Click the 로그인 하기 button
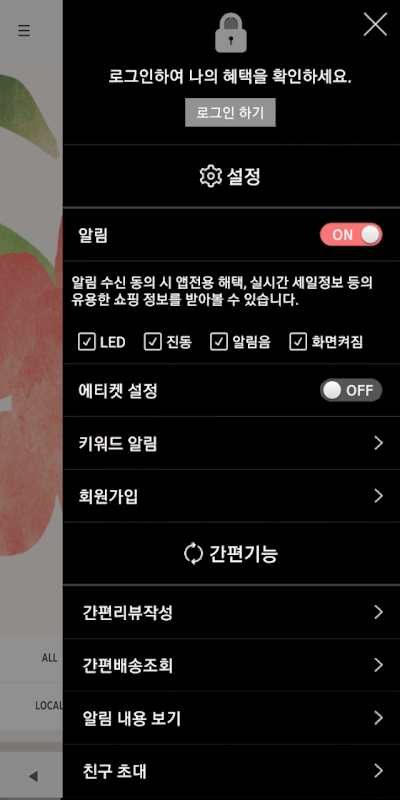The width and height of the screenshot is (400, 800). [x=230, y=112]
